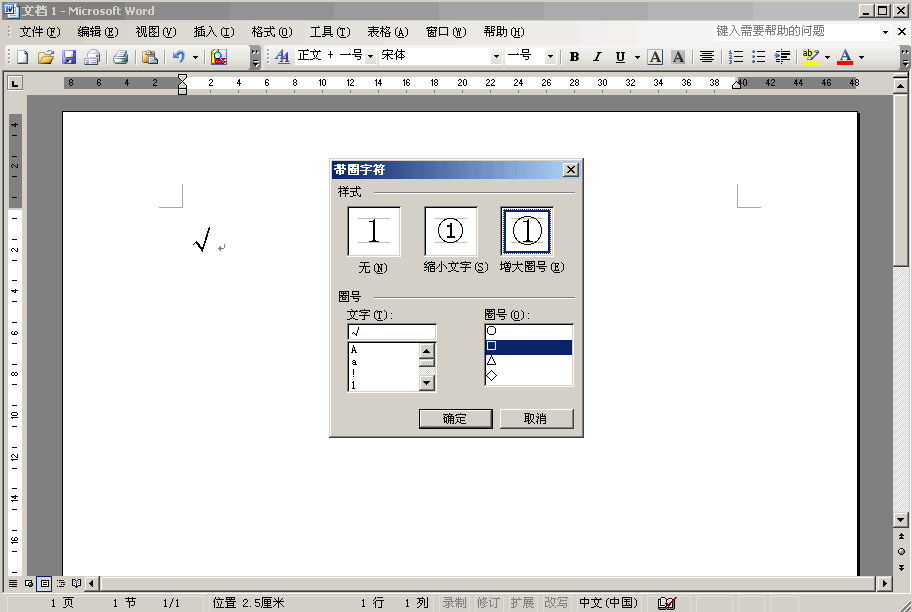Select the 无 (none) style option
This screenshot has width=912, height=612.
click(x=374, y=232)
